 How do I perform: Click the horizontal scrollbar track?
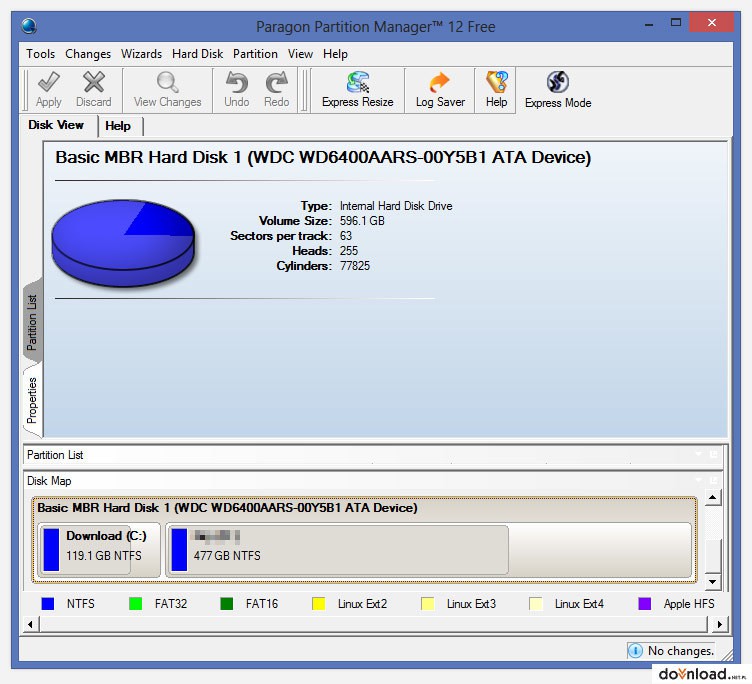coord(374,624)
